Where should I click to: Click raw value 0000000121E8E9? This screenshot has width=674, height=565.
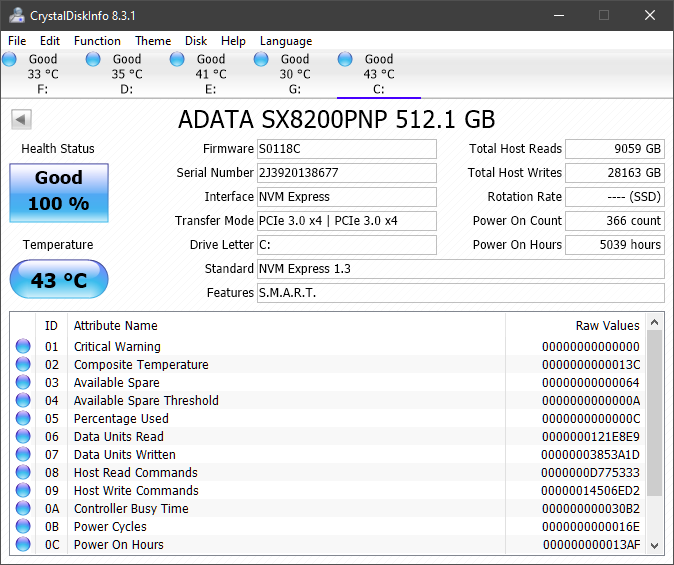click(x=591, y=437)
